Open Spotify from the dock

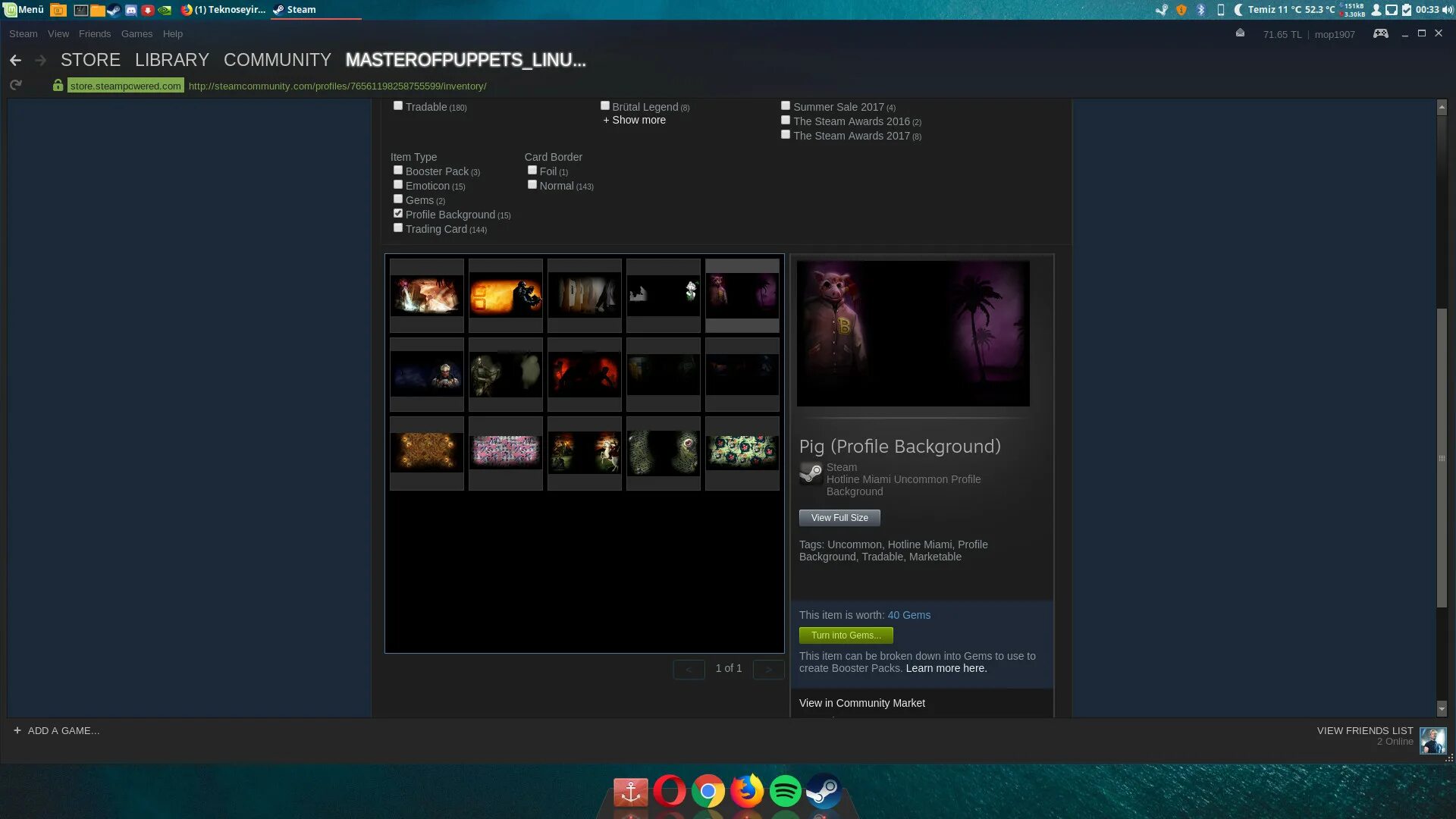tap(785, 791)
